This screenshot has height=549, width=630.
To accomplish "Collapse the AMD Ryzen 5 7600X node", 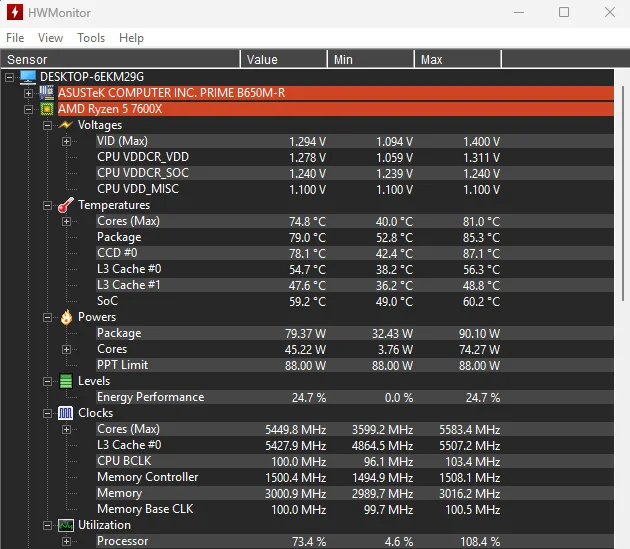I will pos(28,109).
